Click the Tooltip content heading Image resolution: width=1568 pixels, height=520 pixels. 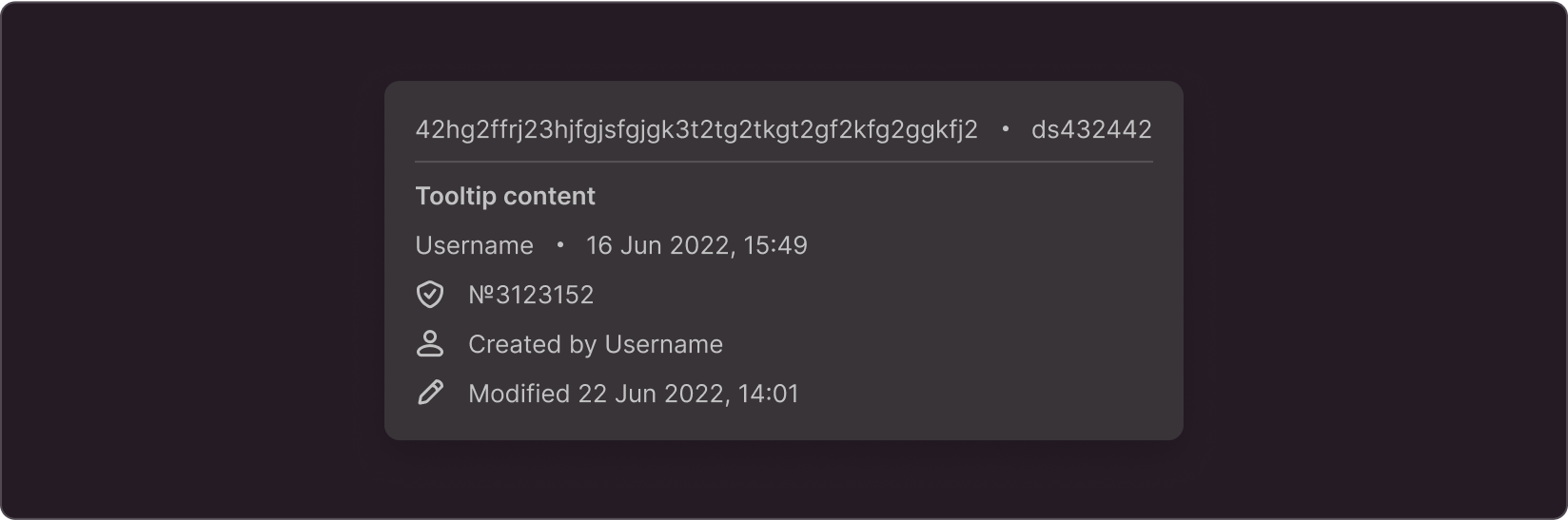pos(505,197)
